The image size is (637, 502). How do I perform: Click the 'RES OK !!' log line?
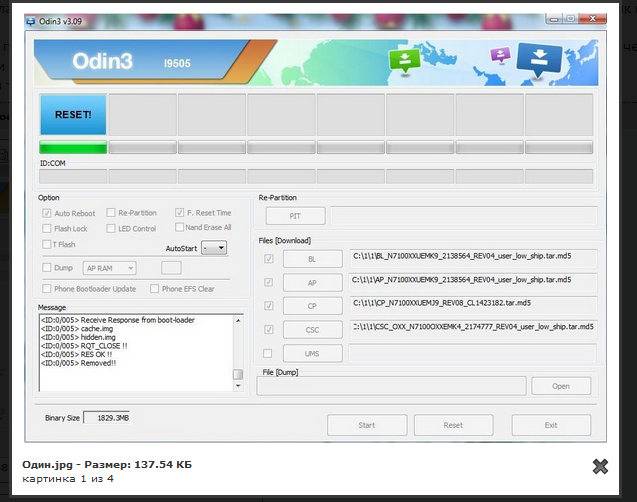pos(76,355)
